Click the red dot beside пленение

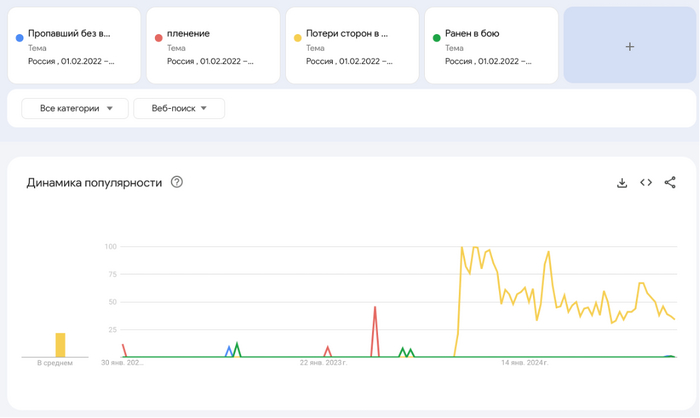(159, 38)
